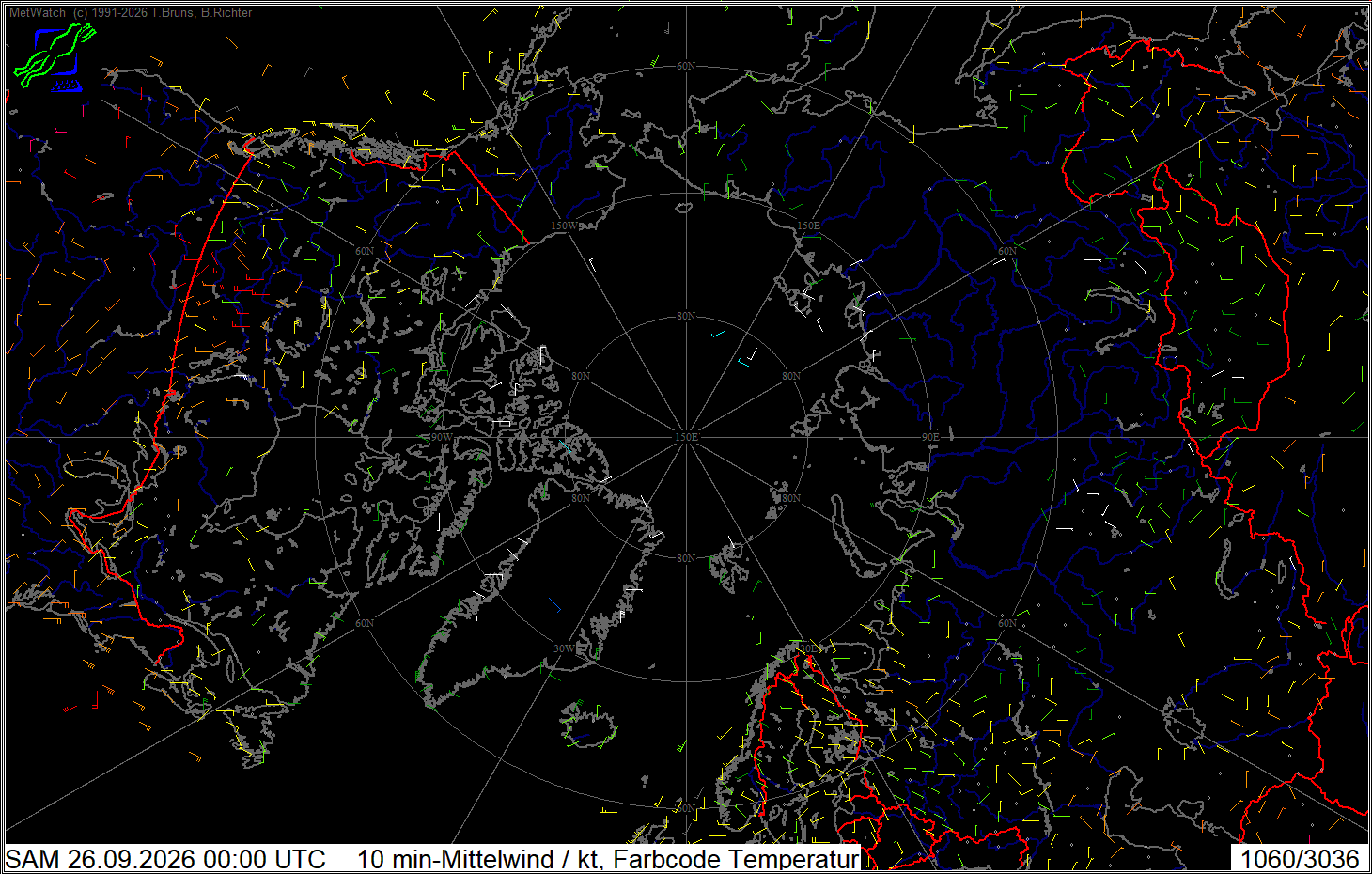Click the Novaya Zemlya island outline

pyautogui.click(x=857, y=538)
